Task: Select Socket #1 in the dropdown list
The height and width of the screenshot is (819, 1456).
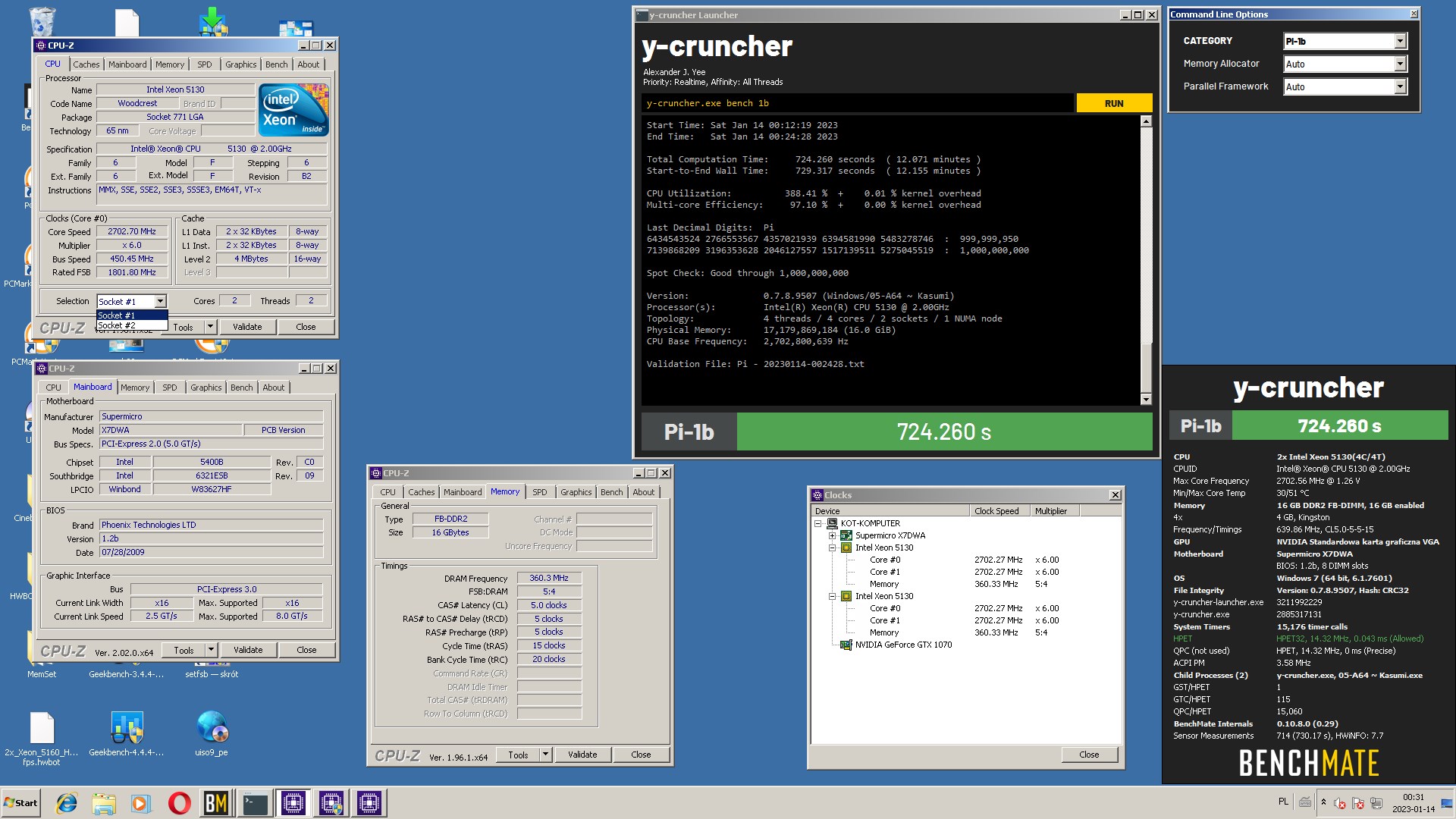Action: click(132, 315)
